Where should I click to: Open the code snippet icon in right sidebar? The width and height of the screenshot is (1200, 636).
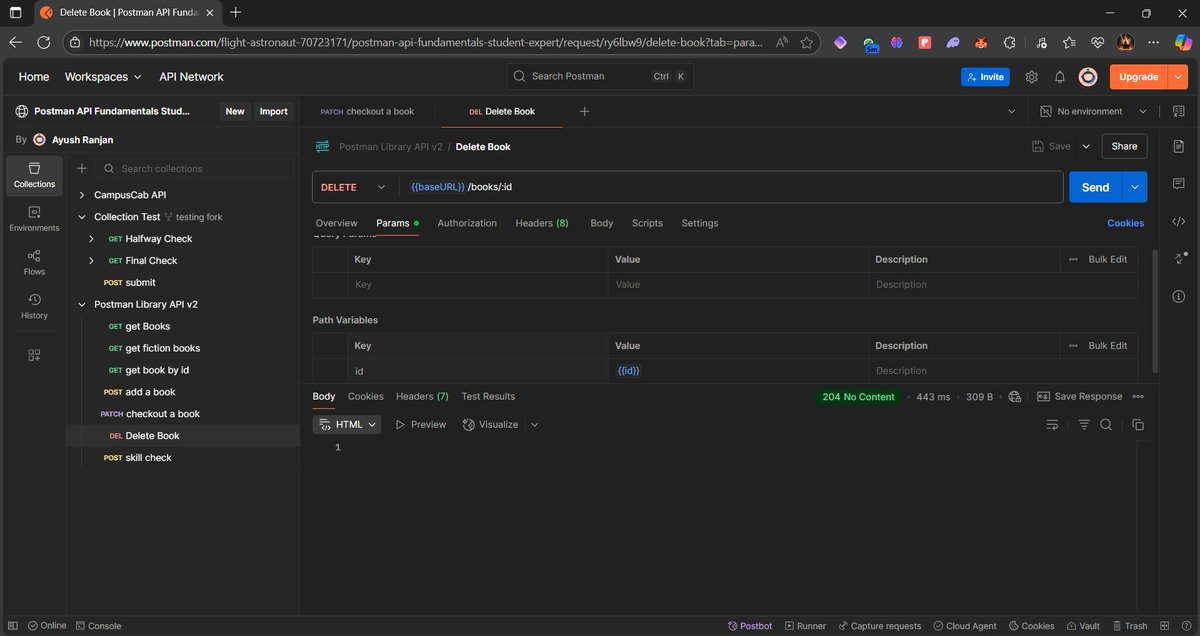click(1179, 222)
